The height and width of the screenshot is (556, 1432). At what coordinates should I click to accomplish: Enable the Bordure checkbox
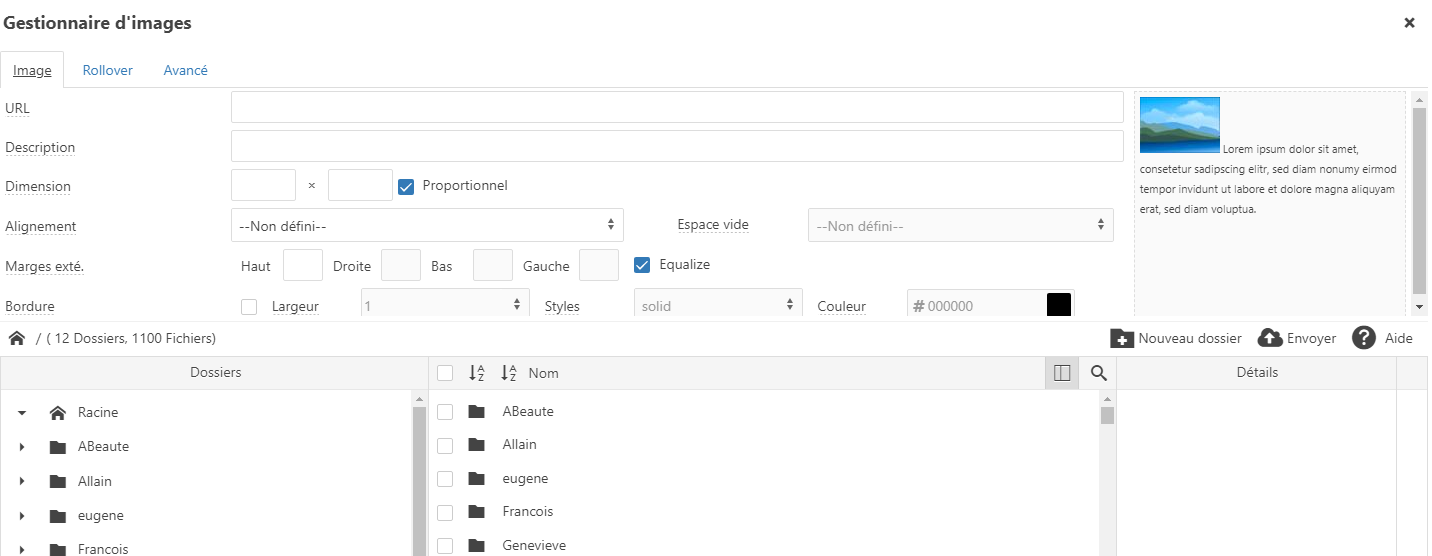249,307
